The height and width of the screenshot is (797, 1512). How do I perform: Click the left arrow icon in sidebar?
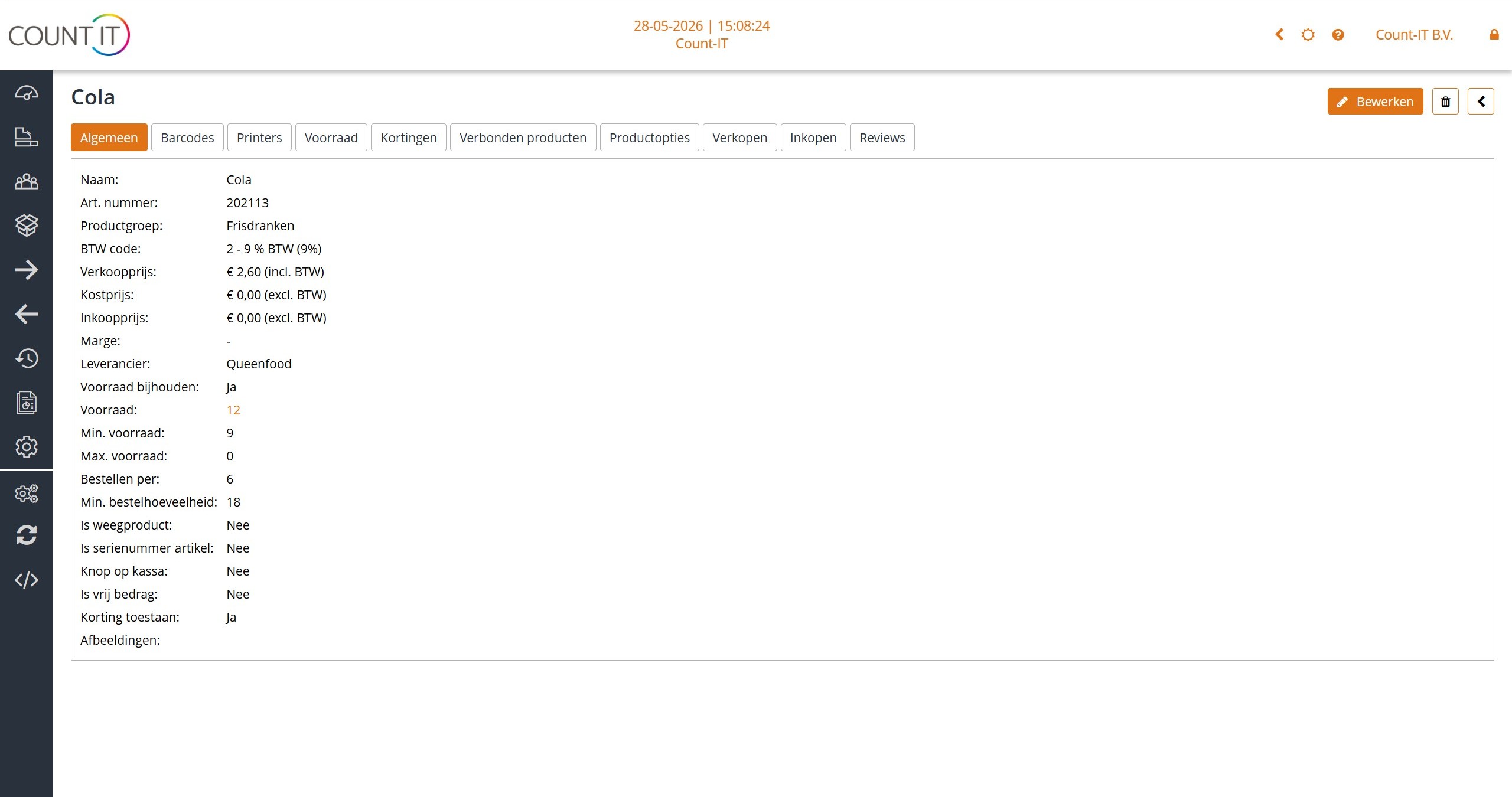pyautogui.click(x=27, y=314)
